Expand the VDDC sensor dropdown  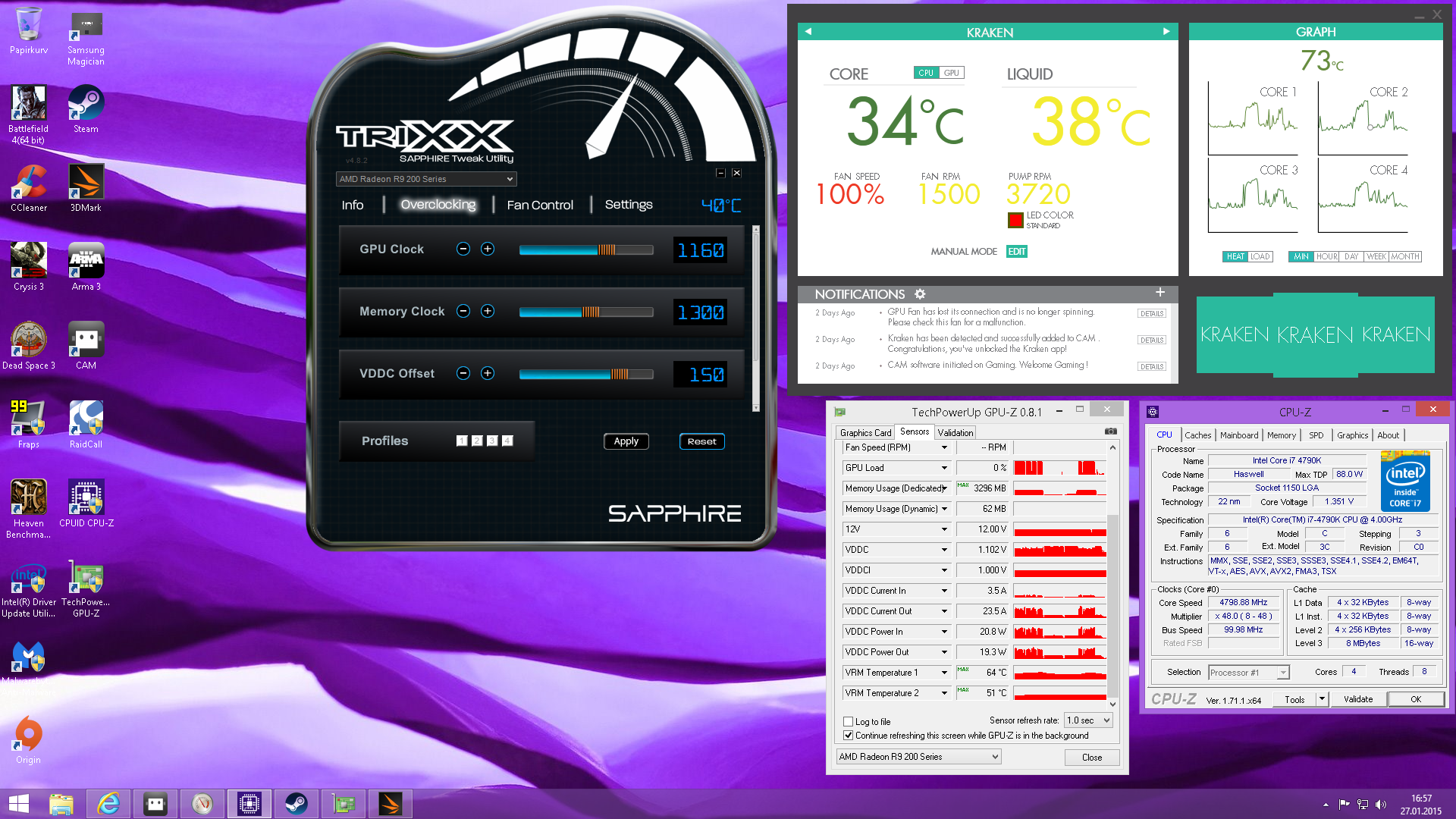(x=944, y=550)
